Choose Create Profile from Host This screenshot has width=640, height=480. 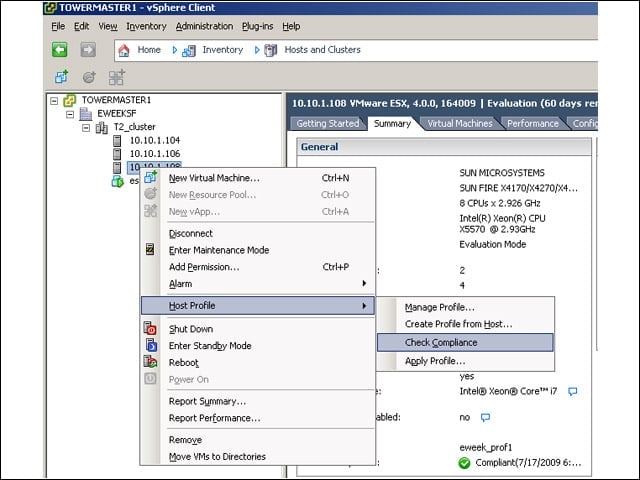pyautogui.click(x=465, y=324)
